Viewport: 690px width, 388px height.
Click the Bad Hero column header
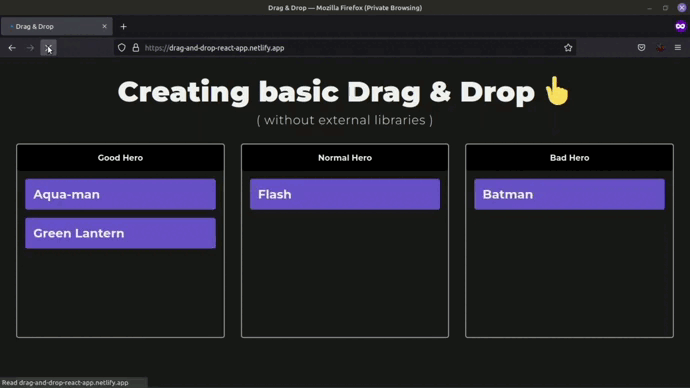[x=569, y=158]
